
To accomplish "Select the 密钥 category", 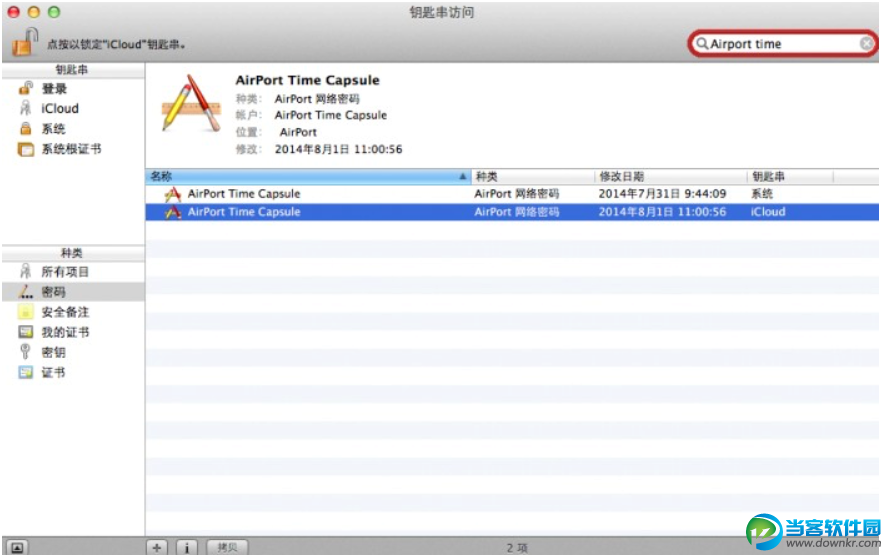I will point(53,352).
